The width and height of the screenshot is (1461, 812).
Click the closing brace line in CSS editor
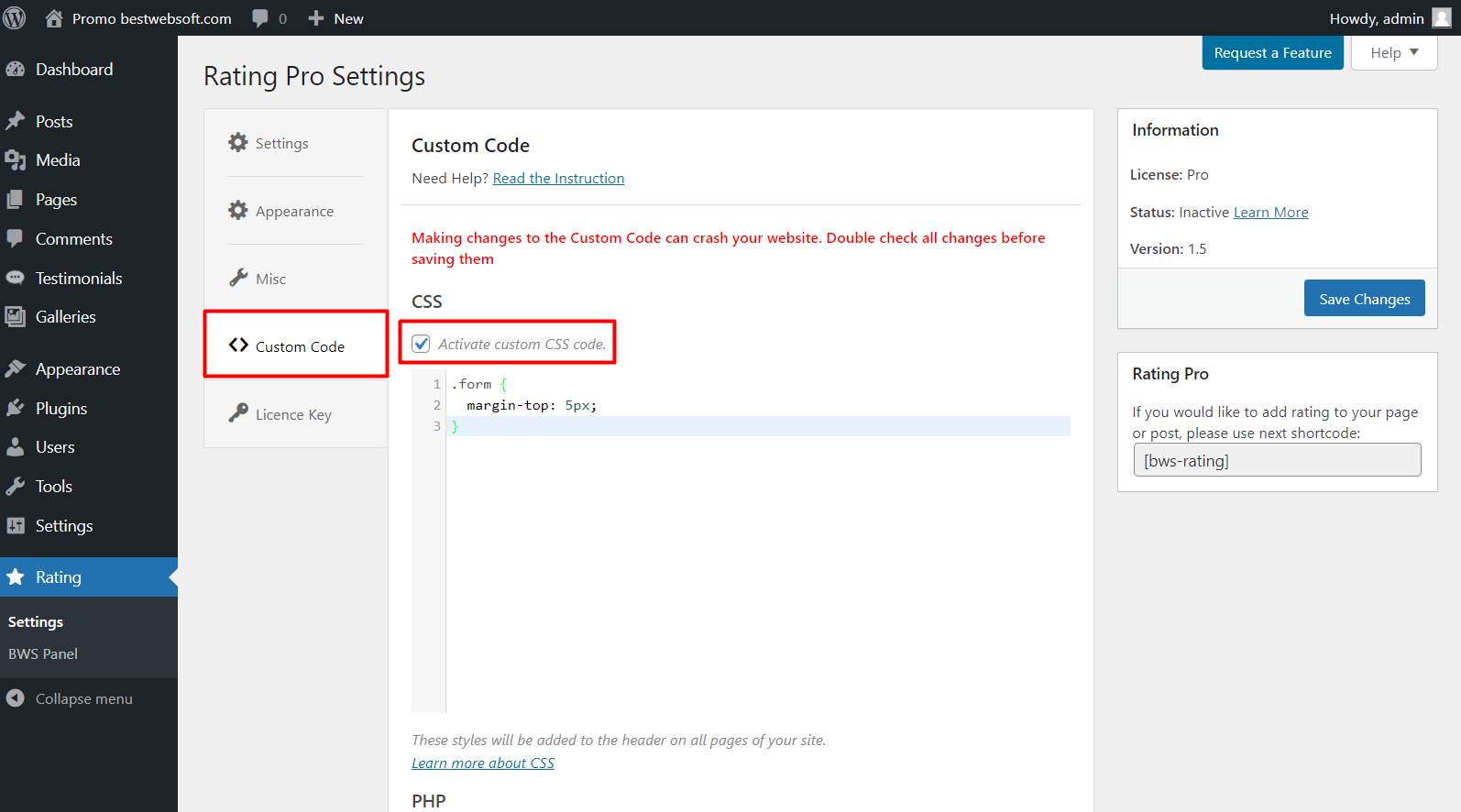click(x=758, y=426)
